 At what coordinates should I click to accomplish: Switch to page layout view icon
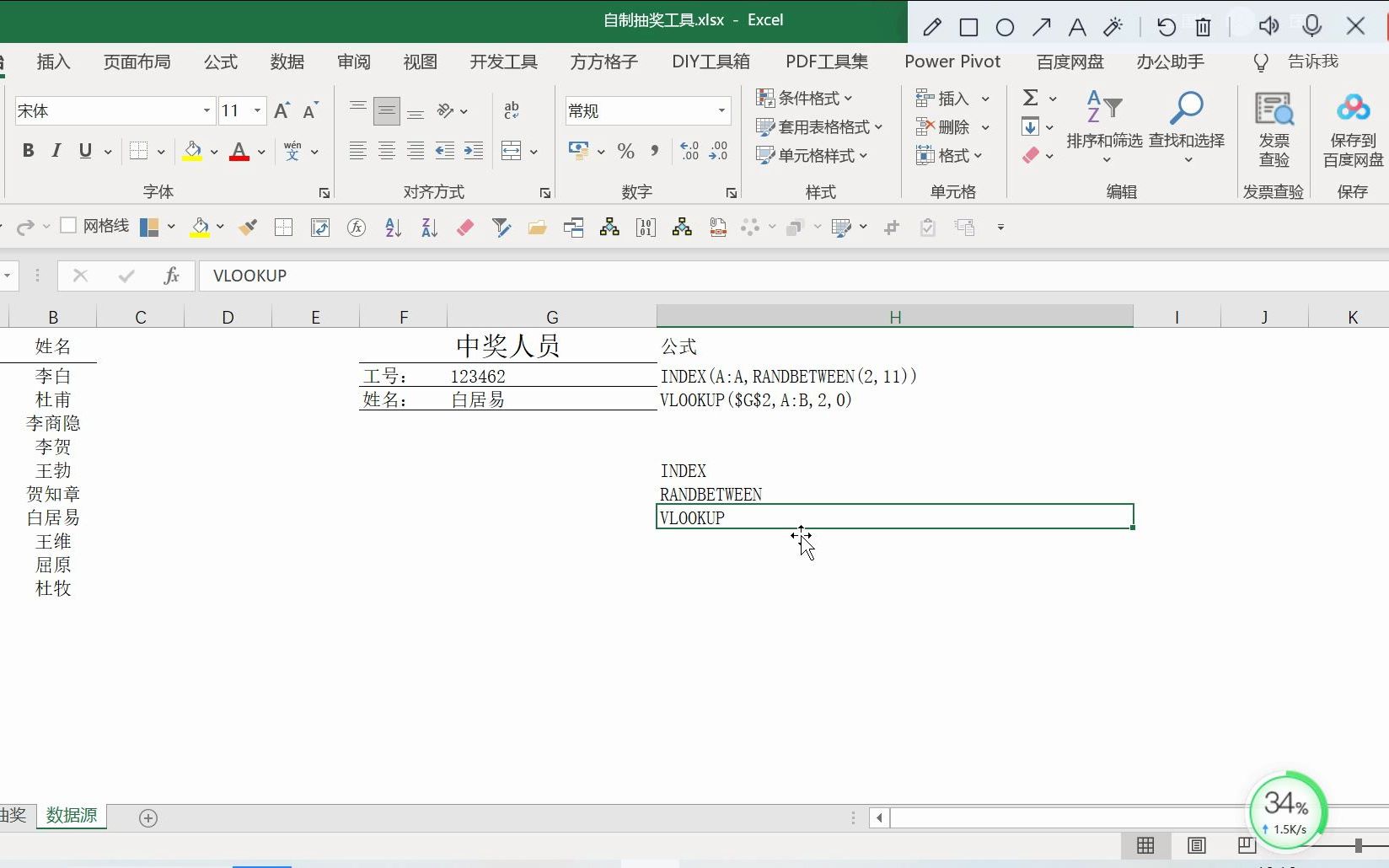tap(1196, 845)
